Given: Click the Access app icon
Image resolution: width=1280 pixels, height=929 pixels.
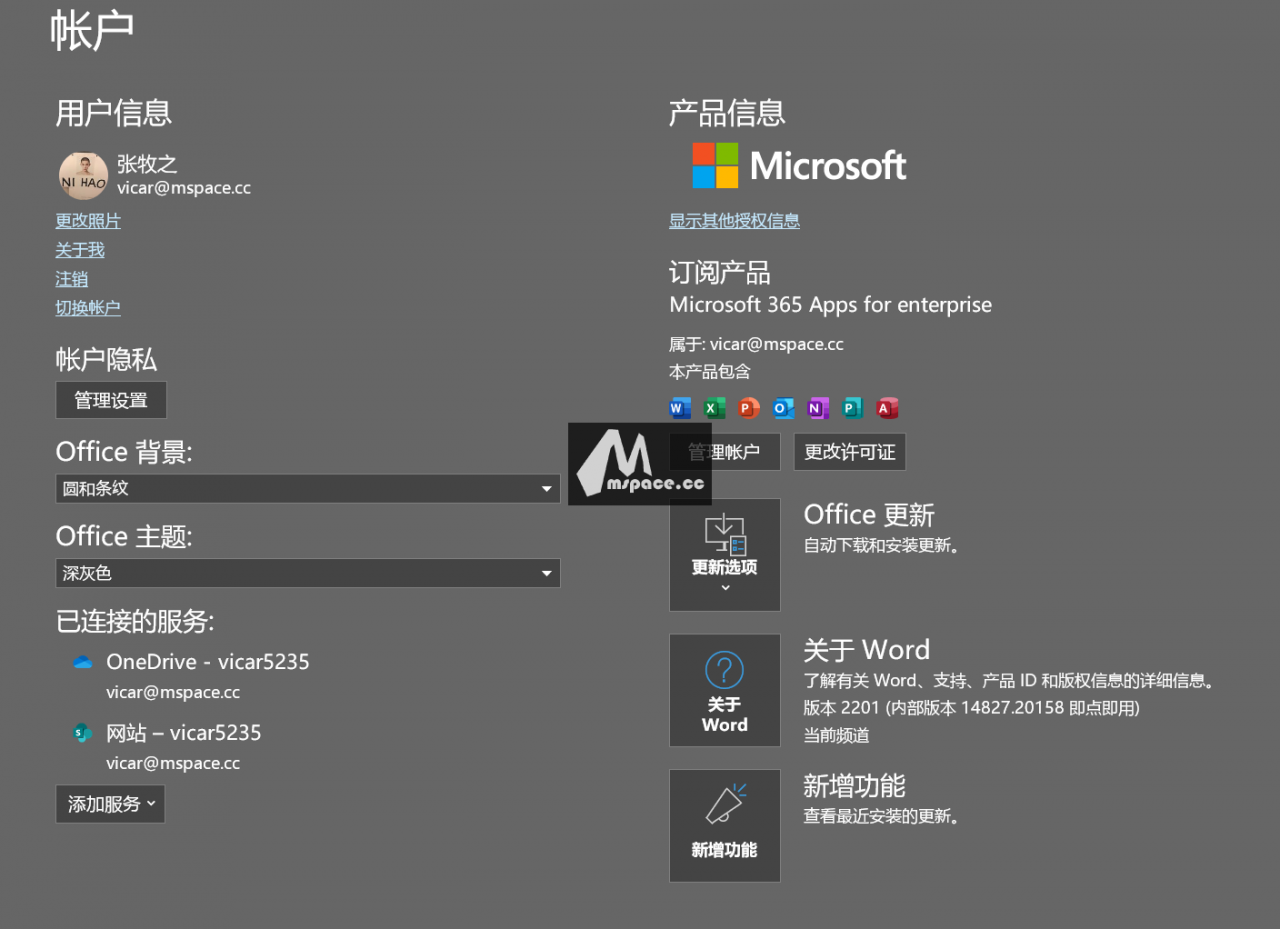Looking at the screenshot, I should 887,408.
